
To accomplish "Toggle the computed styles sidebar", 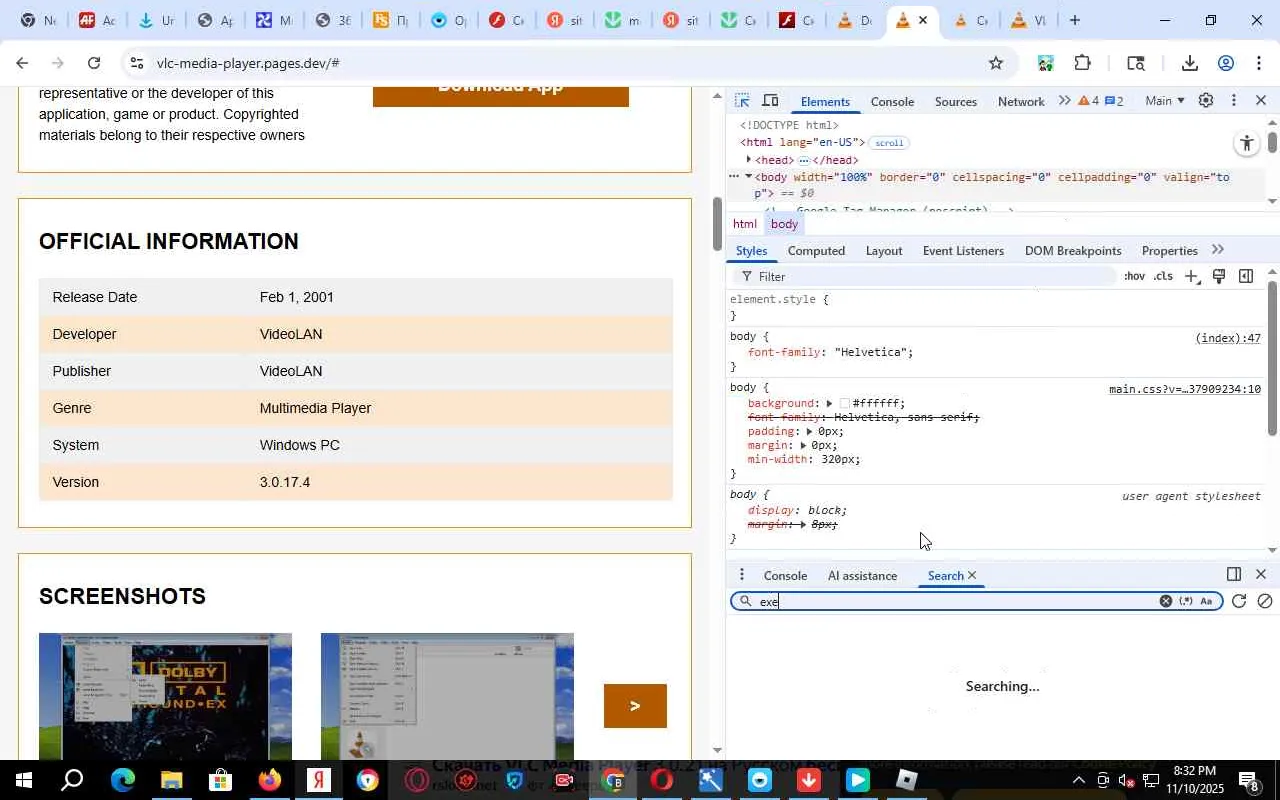I will [x=1246, y=277].
